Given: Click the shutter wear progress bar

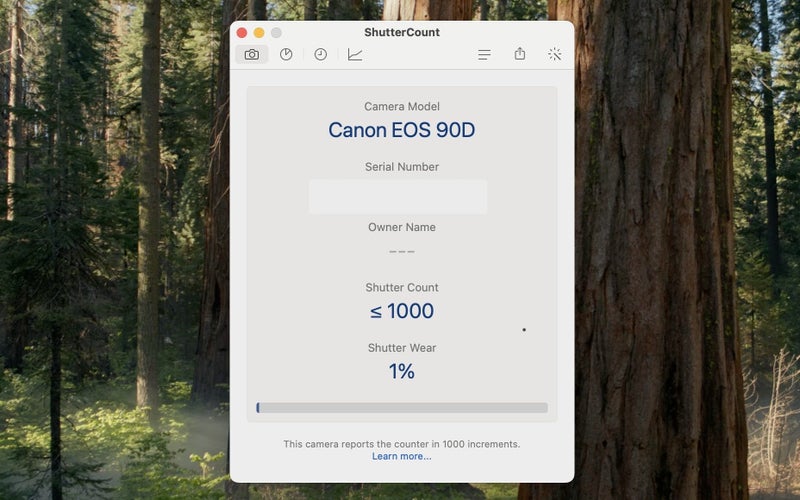Looking at the screenshot, I should pyautogui.click(x=402, y=408).
